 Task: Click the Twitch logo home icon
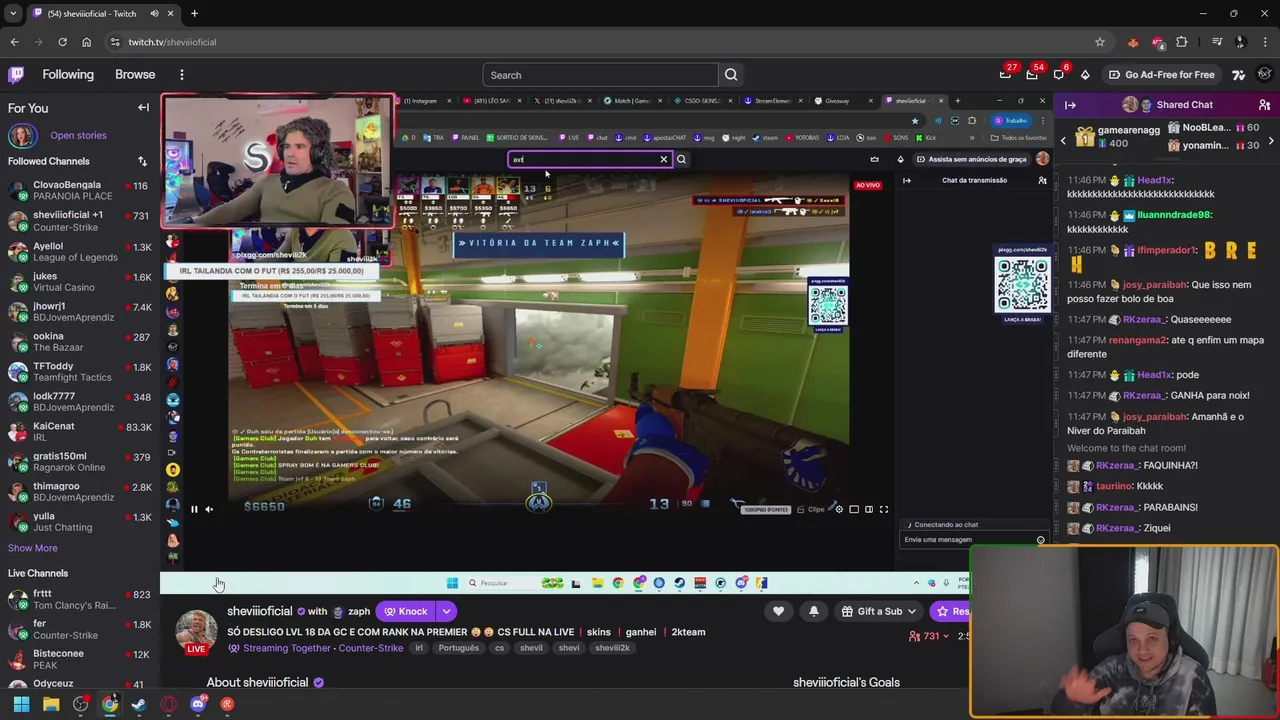coord(16,75)
